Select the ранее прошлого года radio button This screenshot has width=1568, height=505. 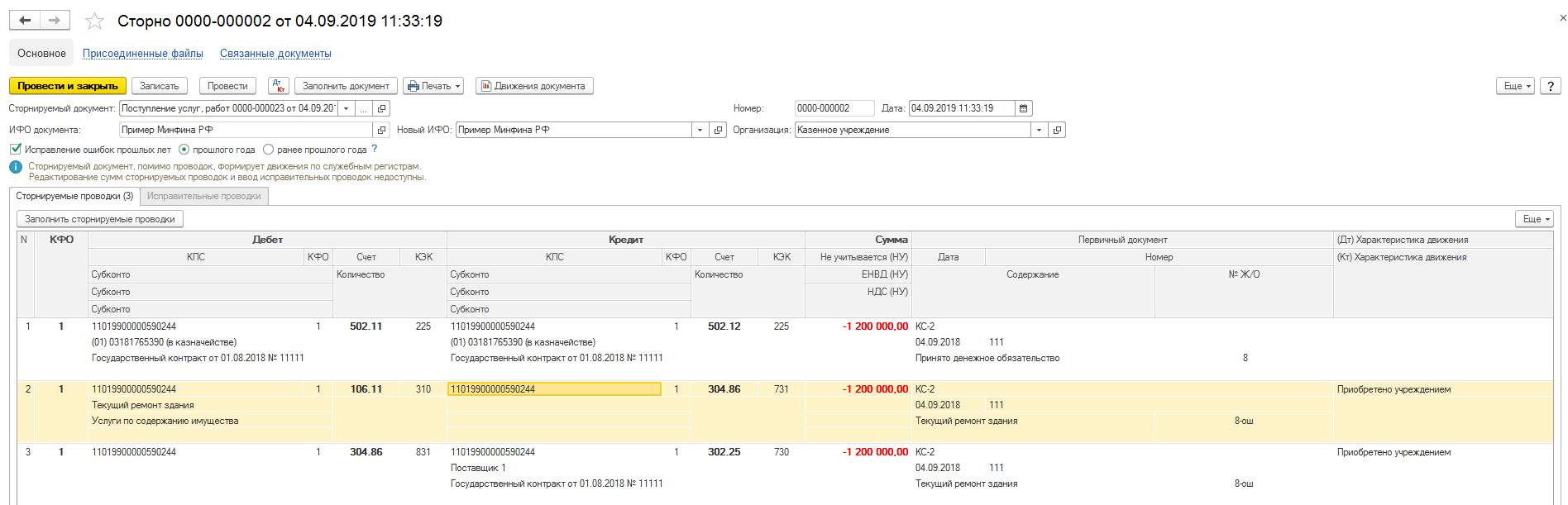tap(269, 150)
